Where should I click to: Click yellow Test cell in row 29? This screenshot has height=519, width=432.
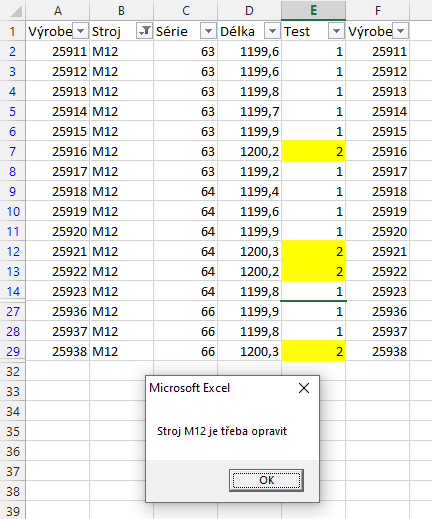coord(313,351)
